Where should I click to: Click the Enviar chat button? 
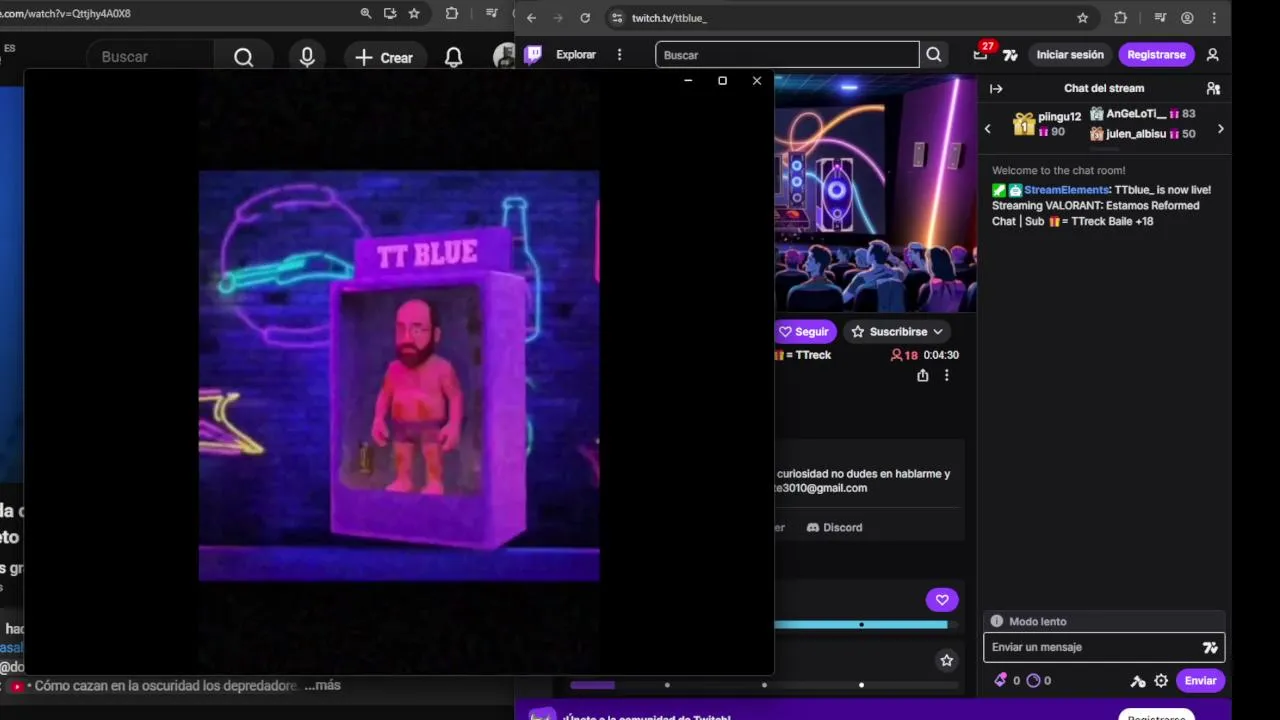[x=1200, y=681]
